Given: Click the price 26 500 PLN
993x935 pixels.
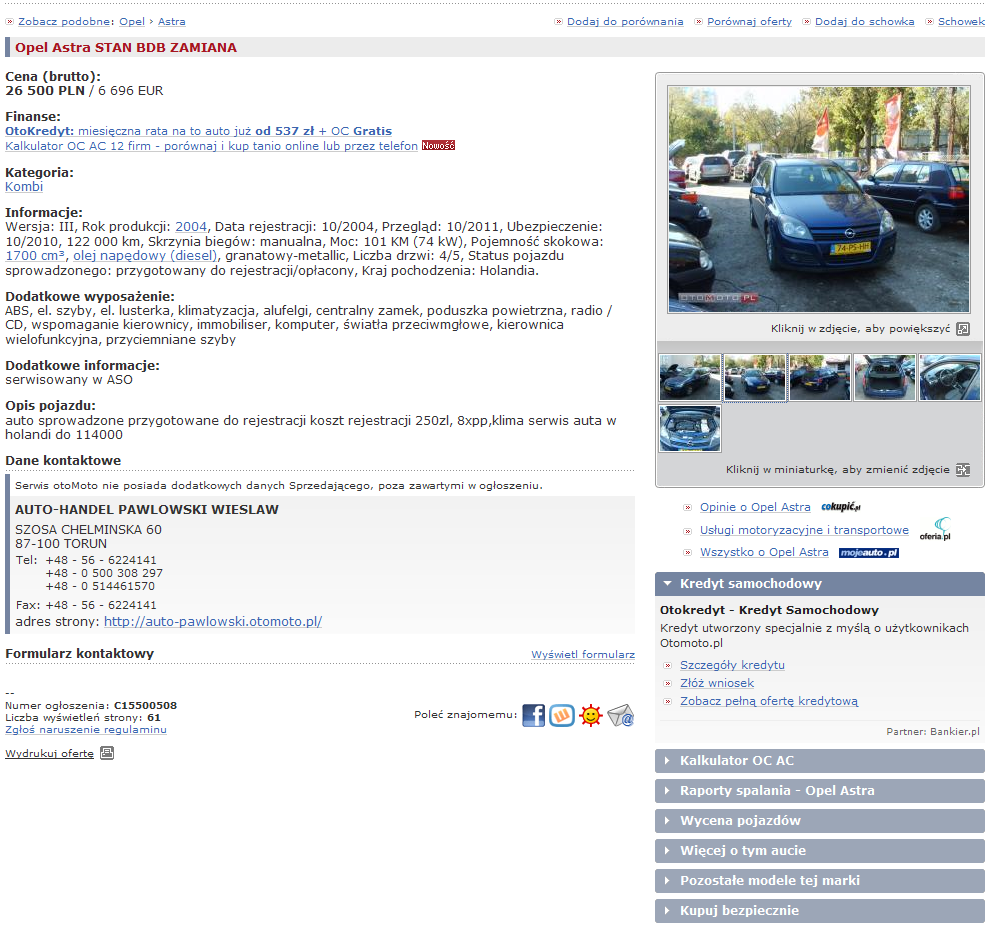Looking at the screenshot, I should (x=45, y=91).
